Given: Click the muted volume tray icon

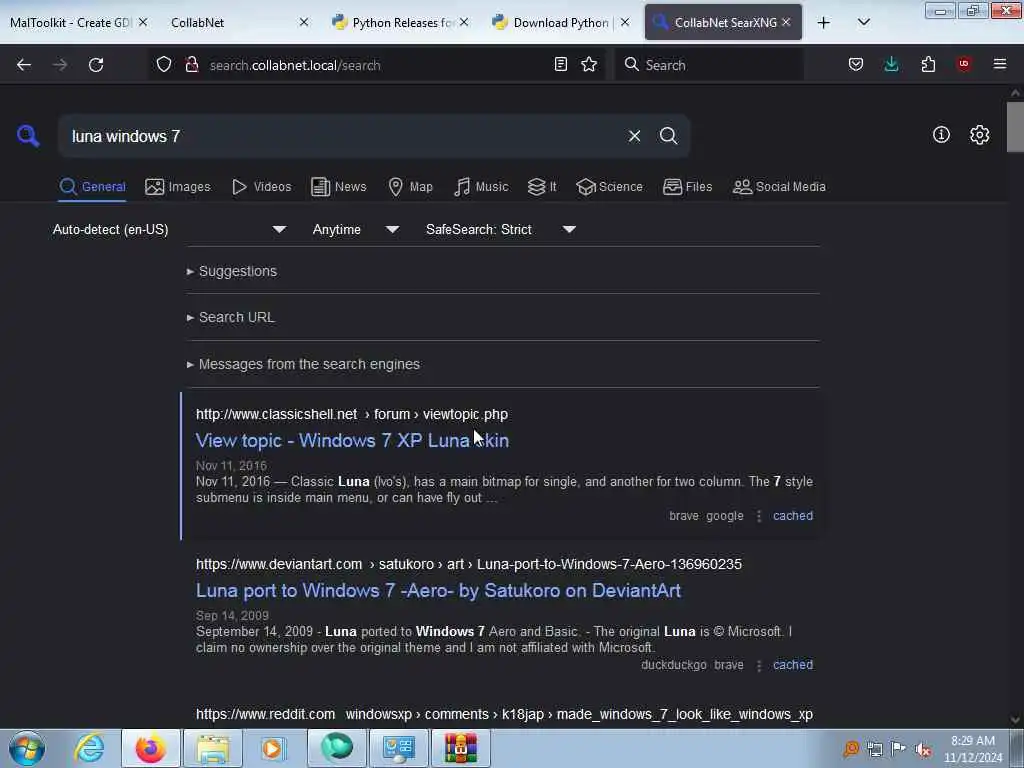Looking at the screenshot, I should (x=923, y=749).
